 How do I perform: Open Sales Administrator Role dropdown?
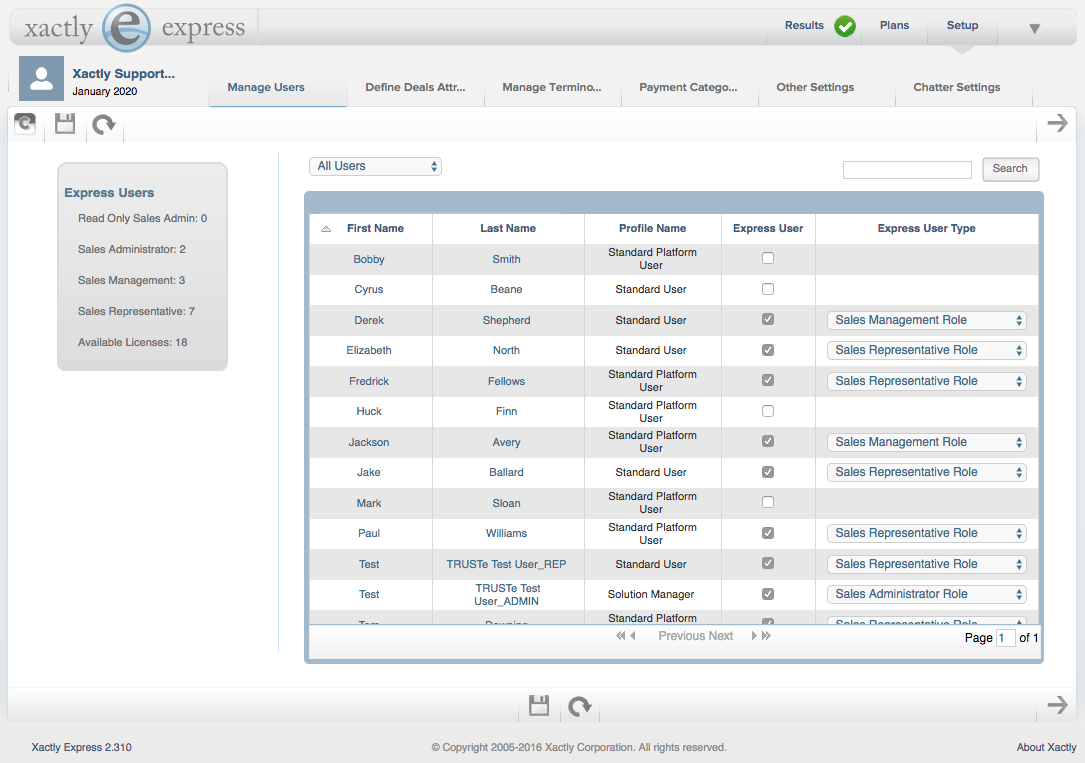point(927,594)
